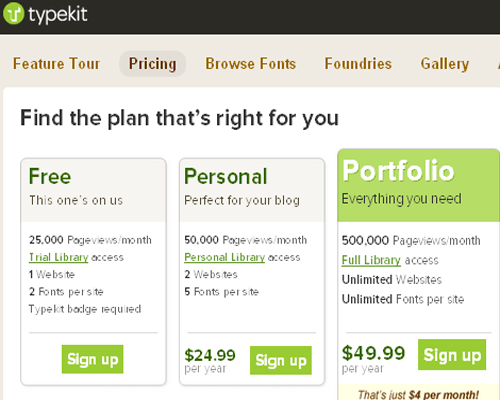500x400 pixels.
Task: Select the Pricing tab
Action: tap(152, 64)
